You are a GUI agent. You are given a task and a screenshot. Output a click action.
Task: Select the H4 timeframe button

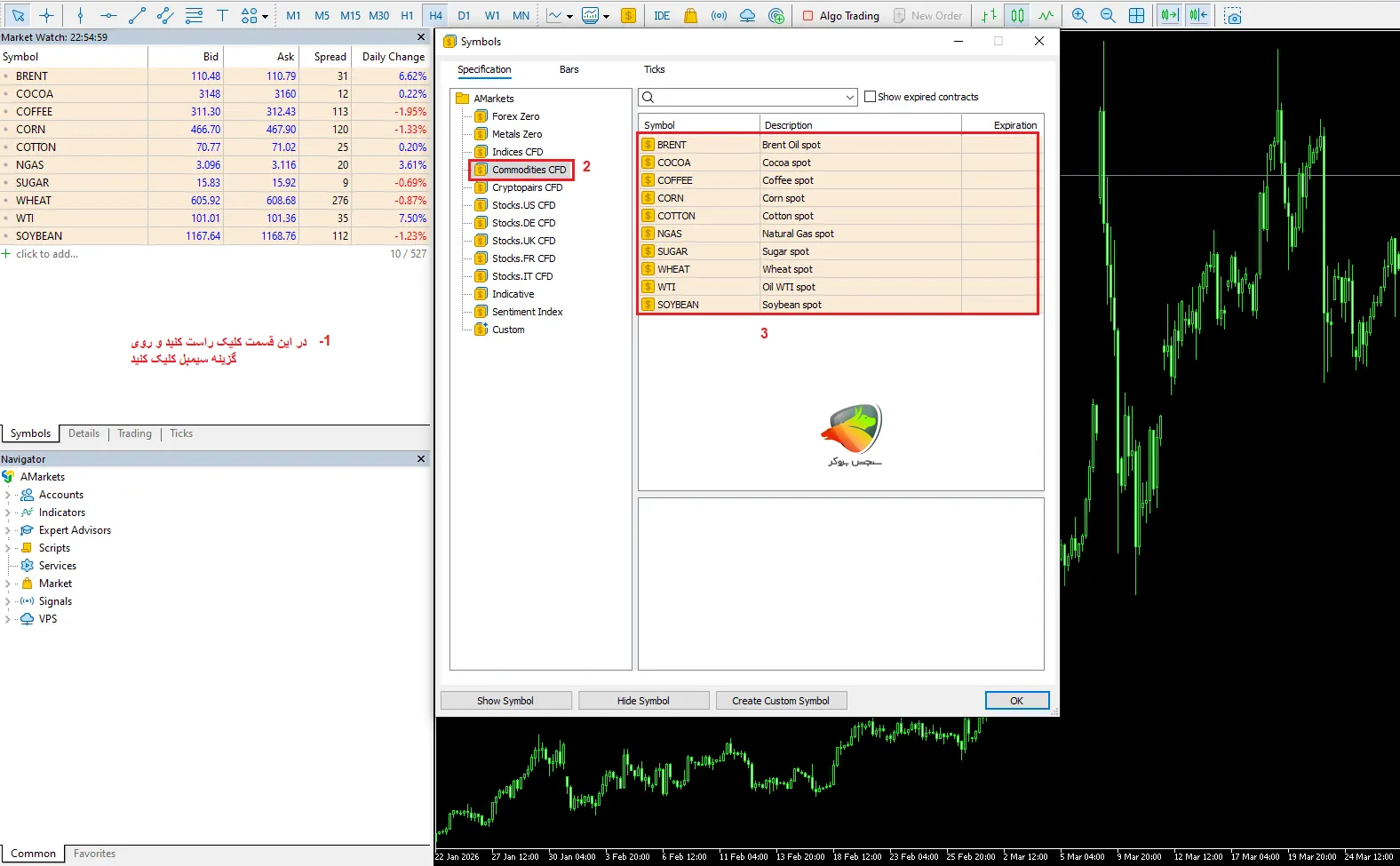click(x=435, y=15)
